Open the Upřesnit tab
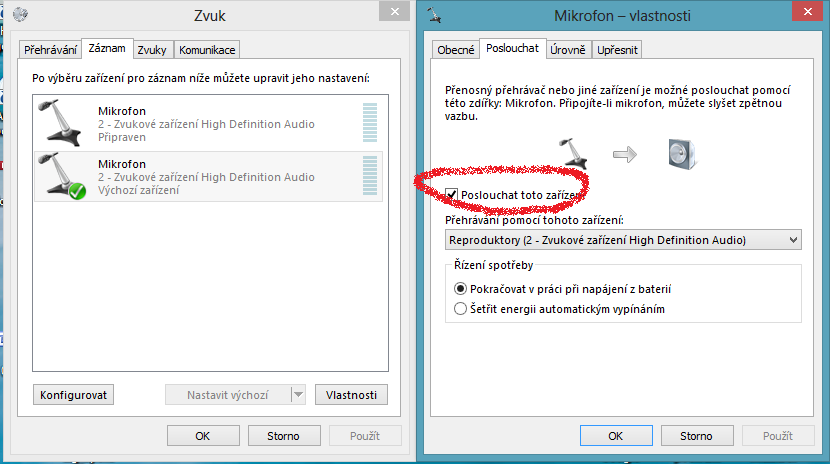This screenshot has height=464, width=830. [617, 50]
